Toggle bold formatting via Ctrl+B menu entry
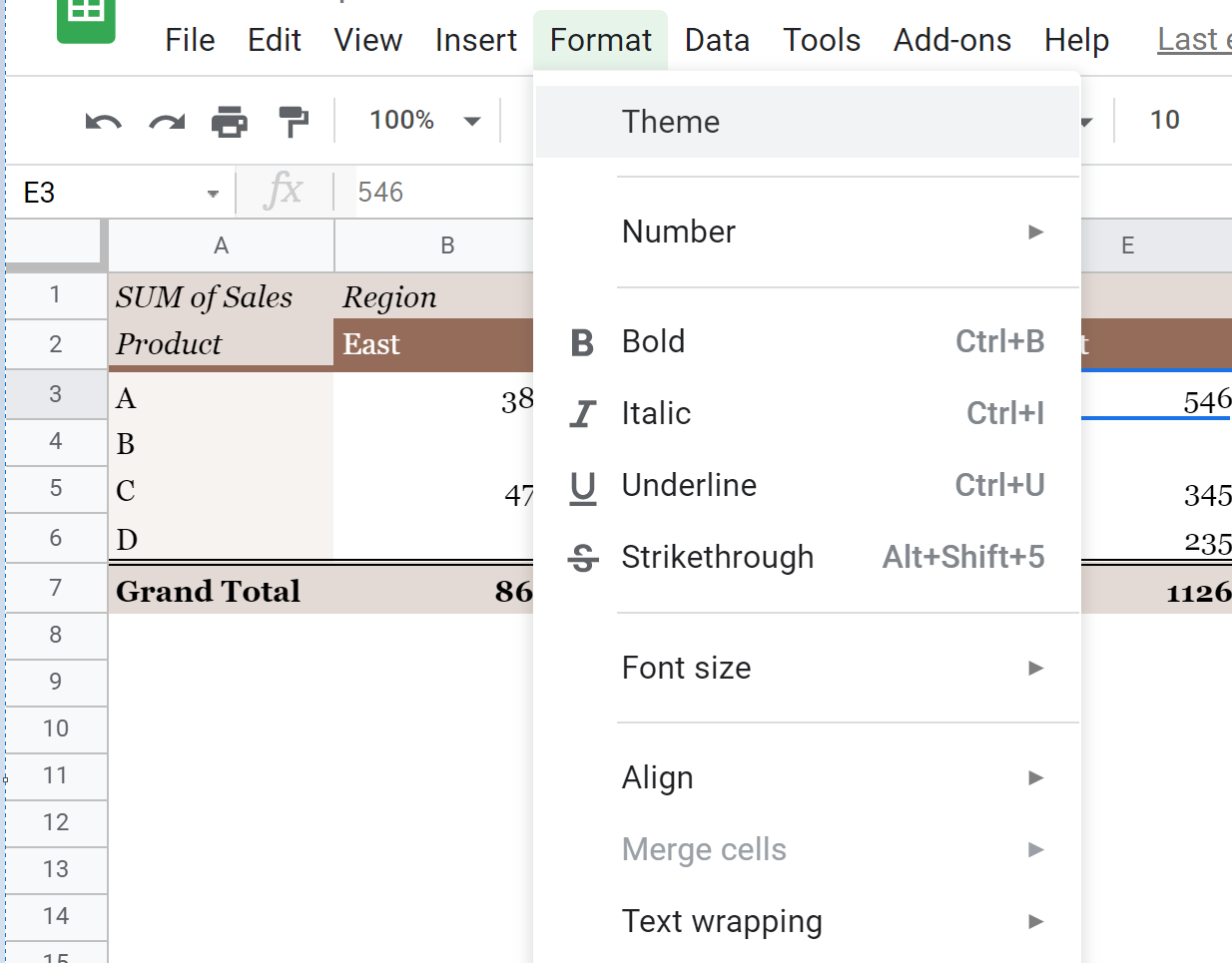Image resolution: width=1232 pixels, height=963 pixels. point(654,341)
